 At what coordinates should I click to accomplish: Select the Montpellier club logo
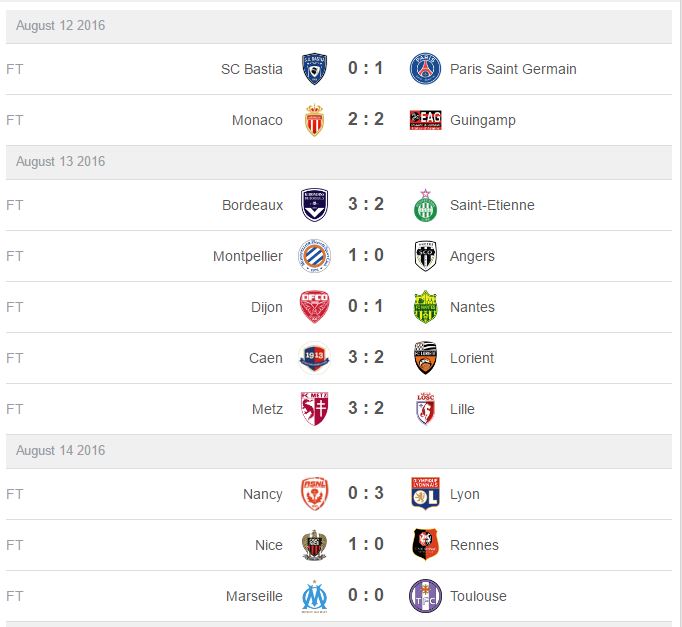tap(314, 256)
